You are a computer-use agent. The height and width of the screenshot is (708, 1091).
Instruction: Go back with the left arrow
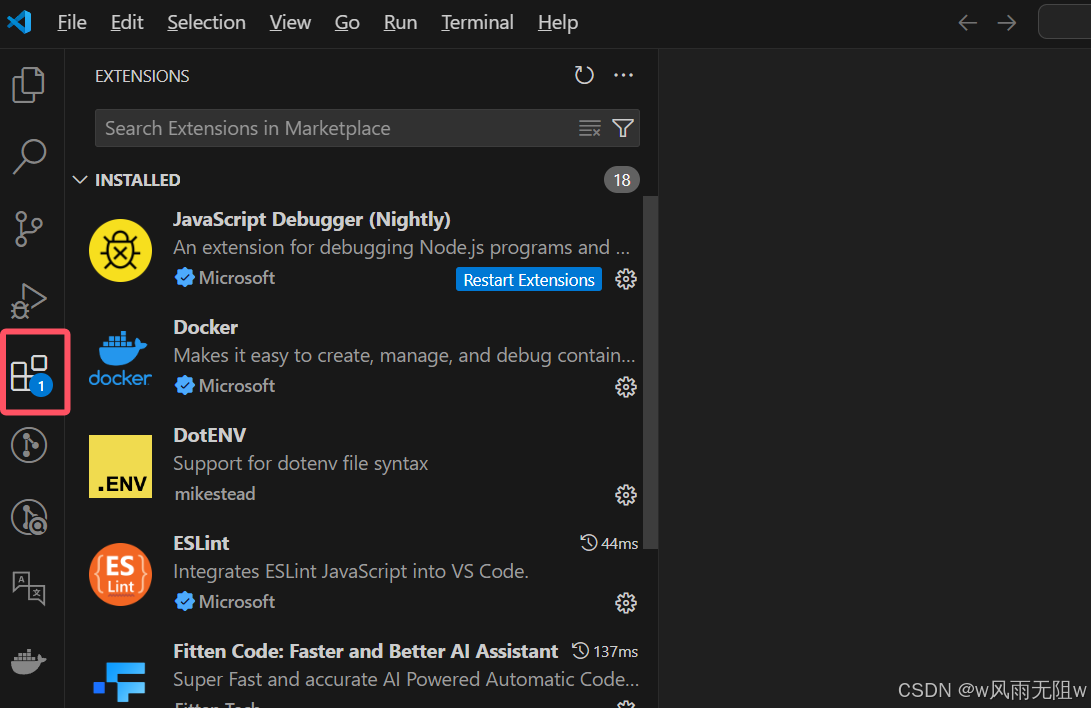click(967, 23)
